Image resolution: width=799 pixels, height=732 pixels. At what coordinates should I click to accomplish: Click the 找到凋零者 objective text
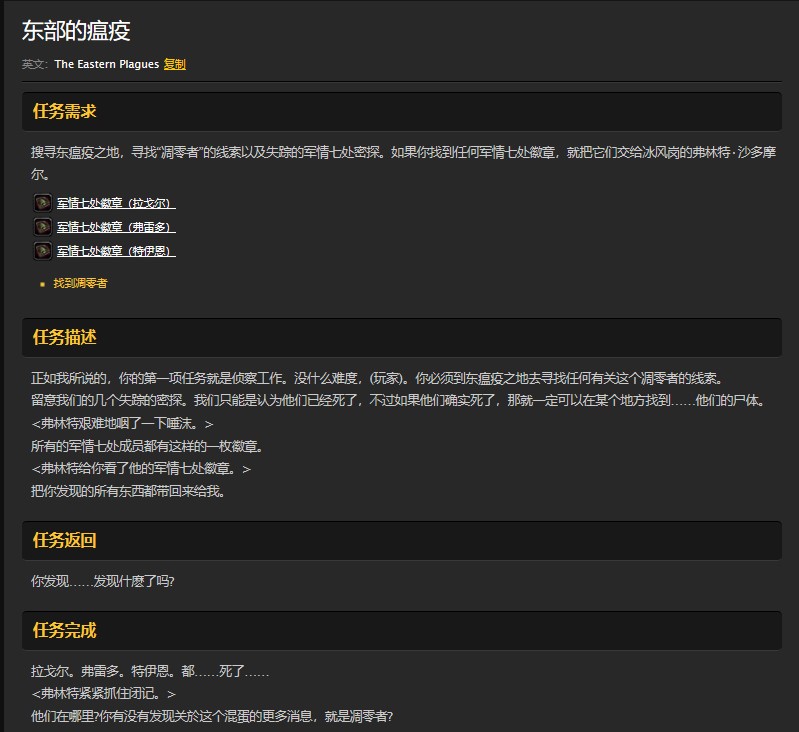80,283
